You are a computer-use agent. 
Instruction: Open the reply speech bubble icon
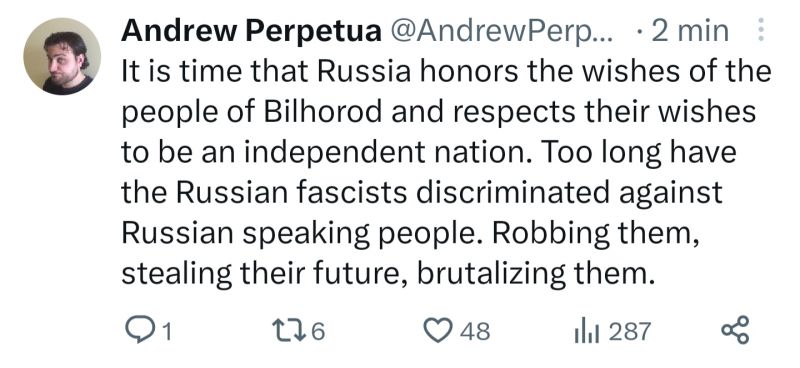pyautogui.click(x=139, y=331)
